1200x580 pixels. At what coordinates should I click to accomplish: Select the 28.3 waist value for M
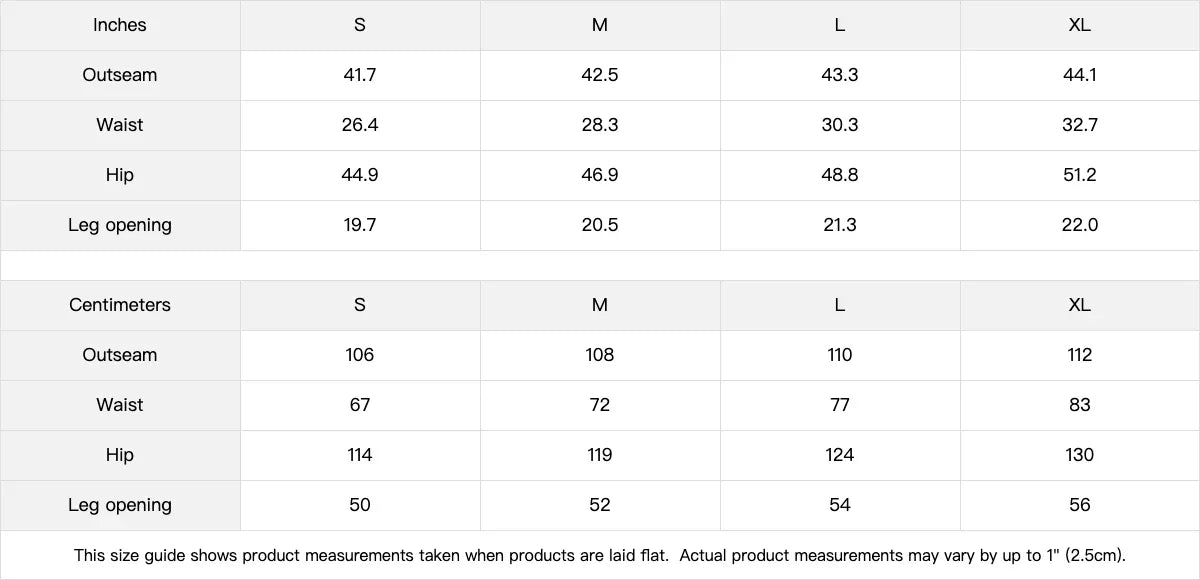point(600,125)
